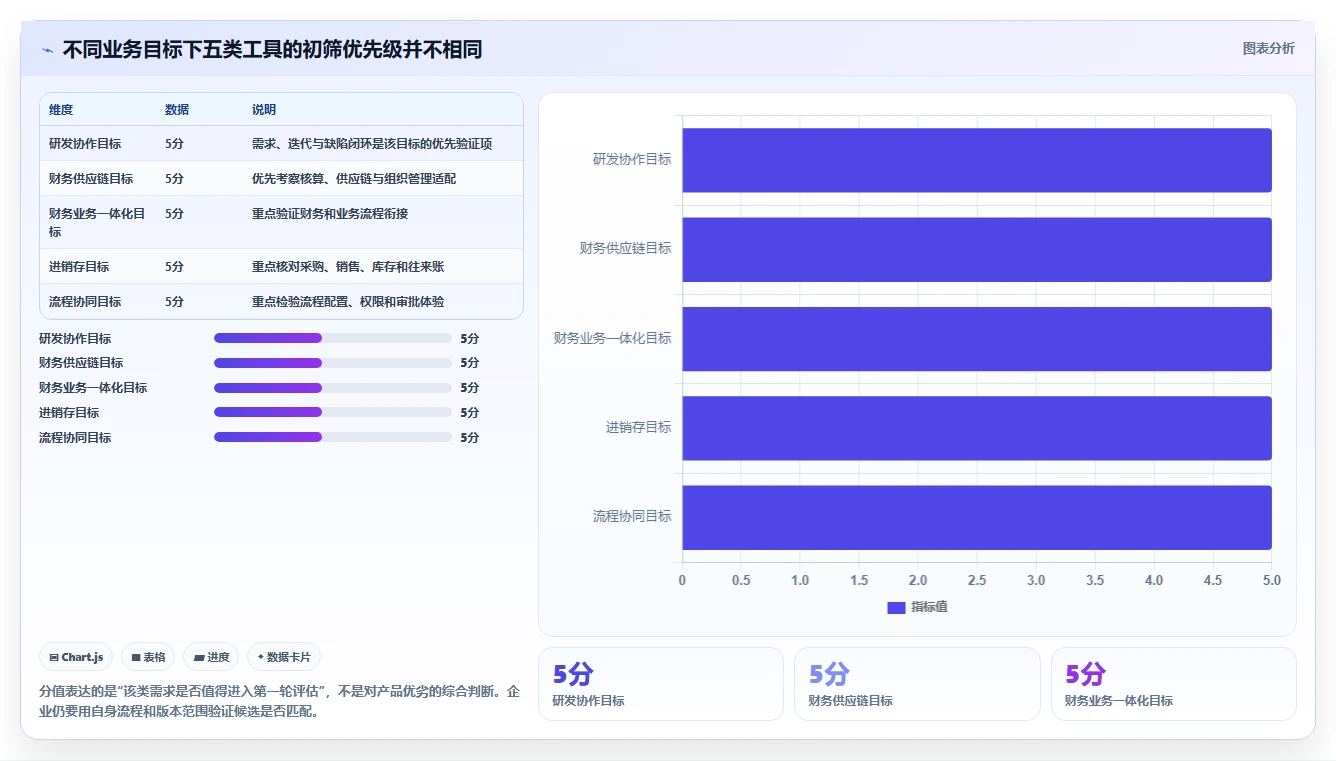Click the page title about 五类工具的初筛优先级
This screenshot has width=1336, height=761.
tap(272, 49)
